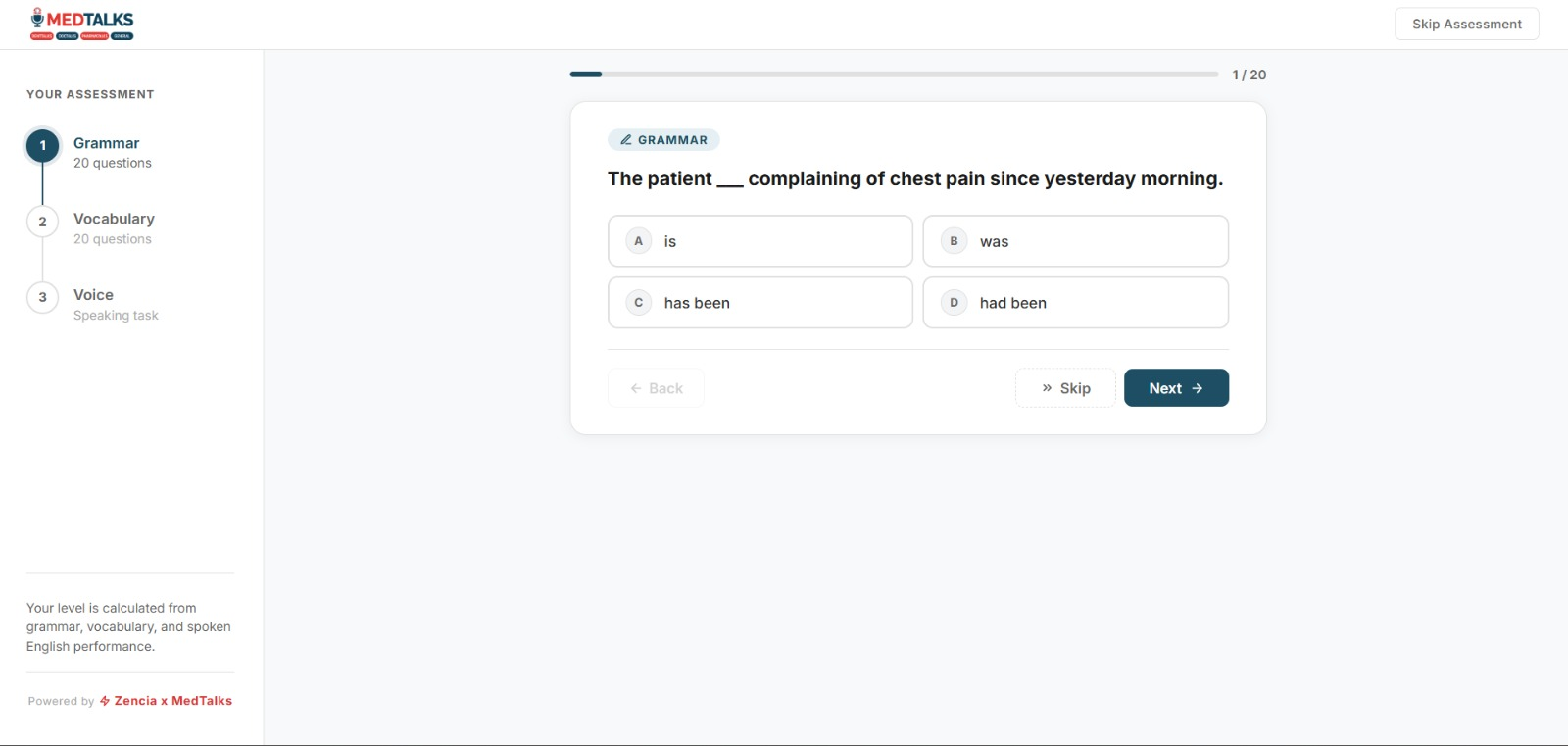Go to Grammar section in sidebar
This screenshot has height=746, width=1568.
click(x=106, y=143)
